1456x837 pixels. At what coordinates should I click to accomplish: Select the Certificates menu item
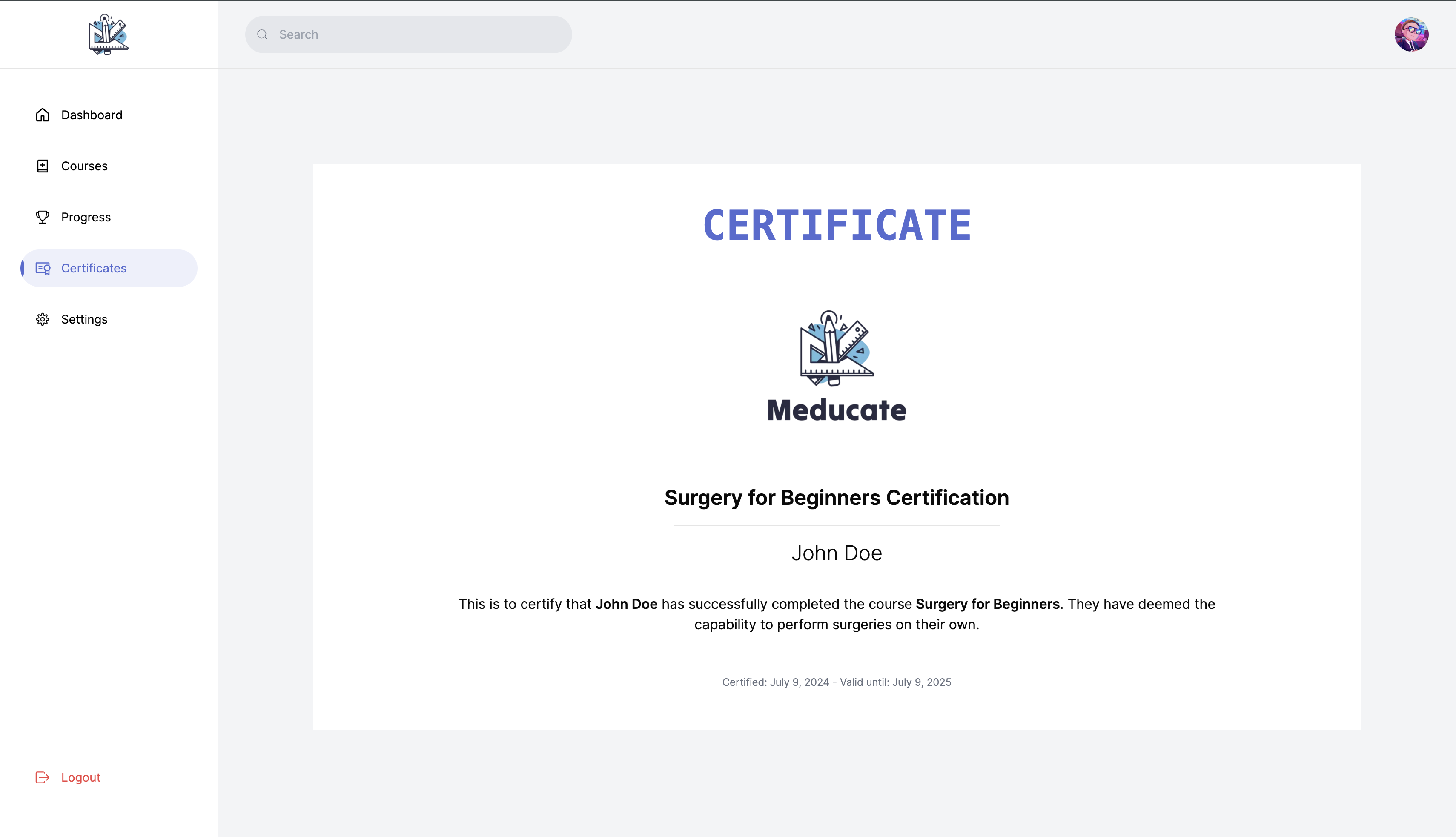(x=94, y=269)
